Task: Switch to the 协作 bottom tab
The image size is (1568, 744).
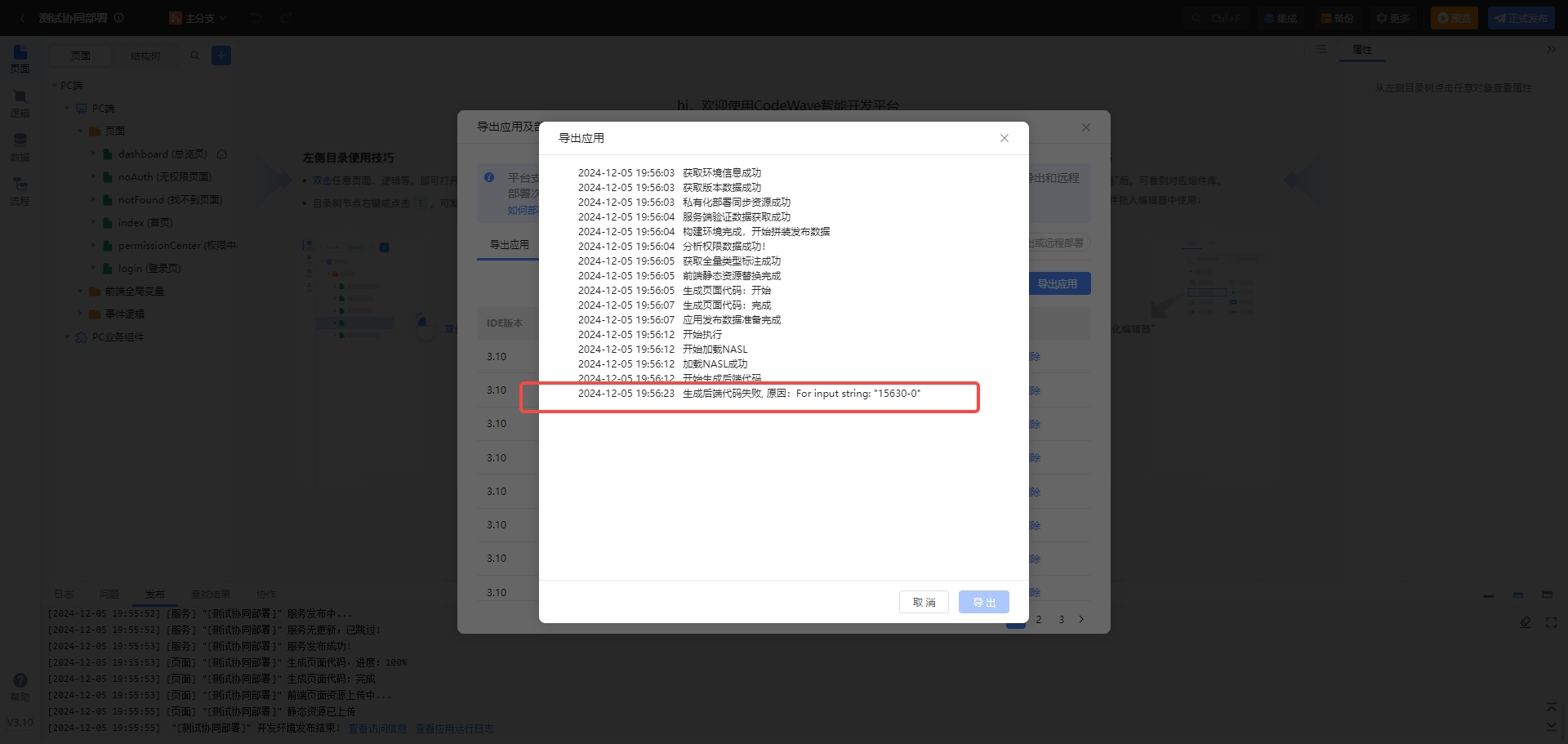Action: pos(266,594)
